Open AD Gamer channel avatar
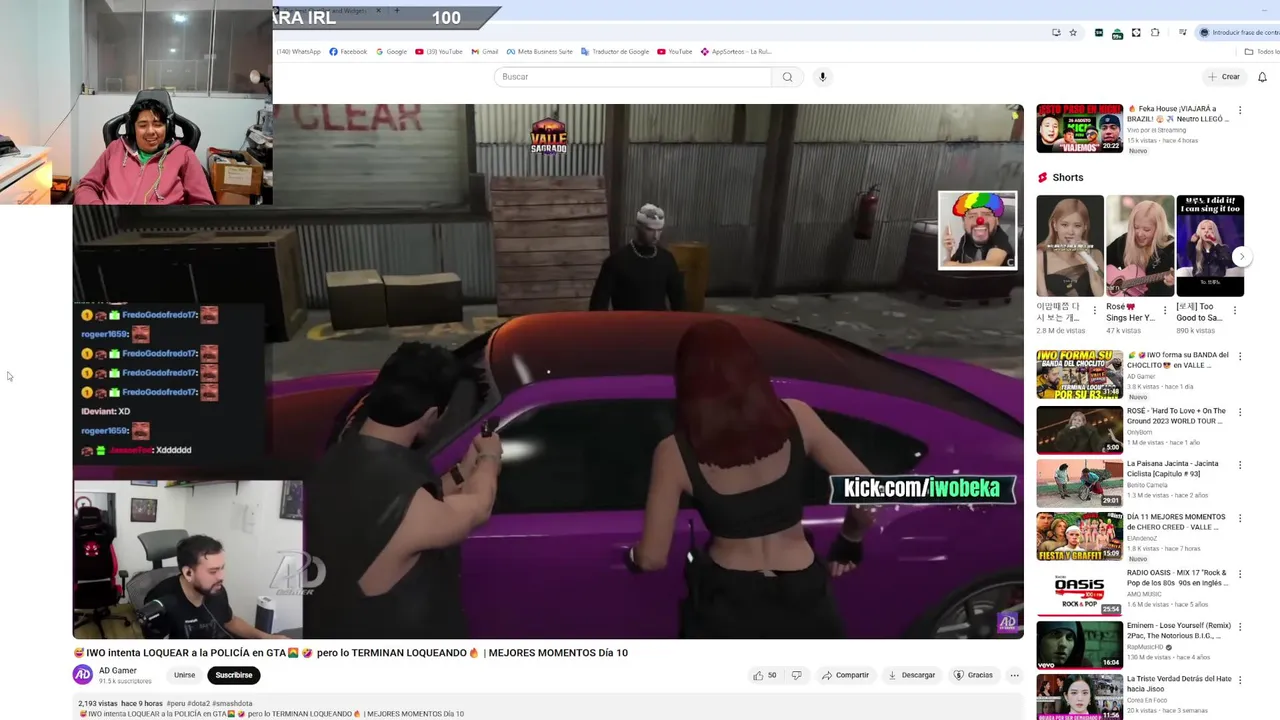The width and height of the screenshot is (1280, 720). coord(83,675)
